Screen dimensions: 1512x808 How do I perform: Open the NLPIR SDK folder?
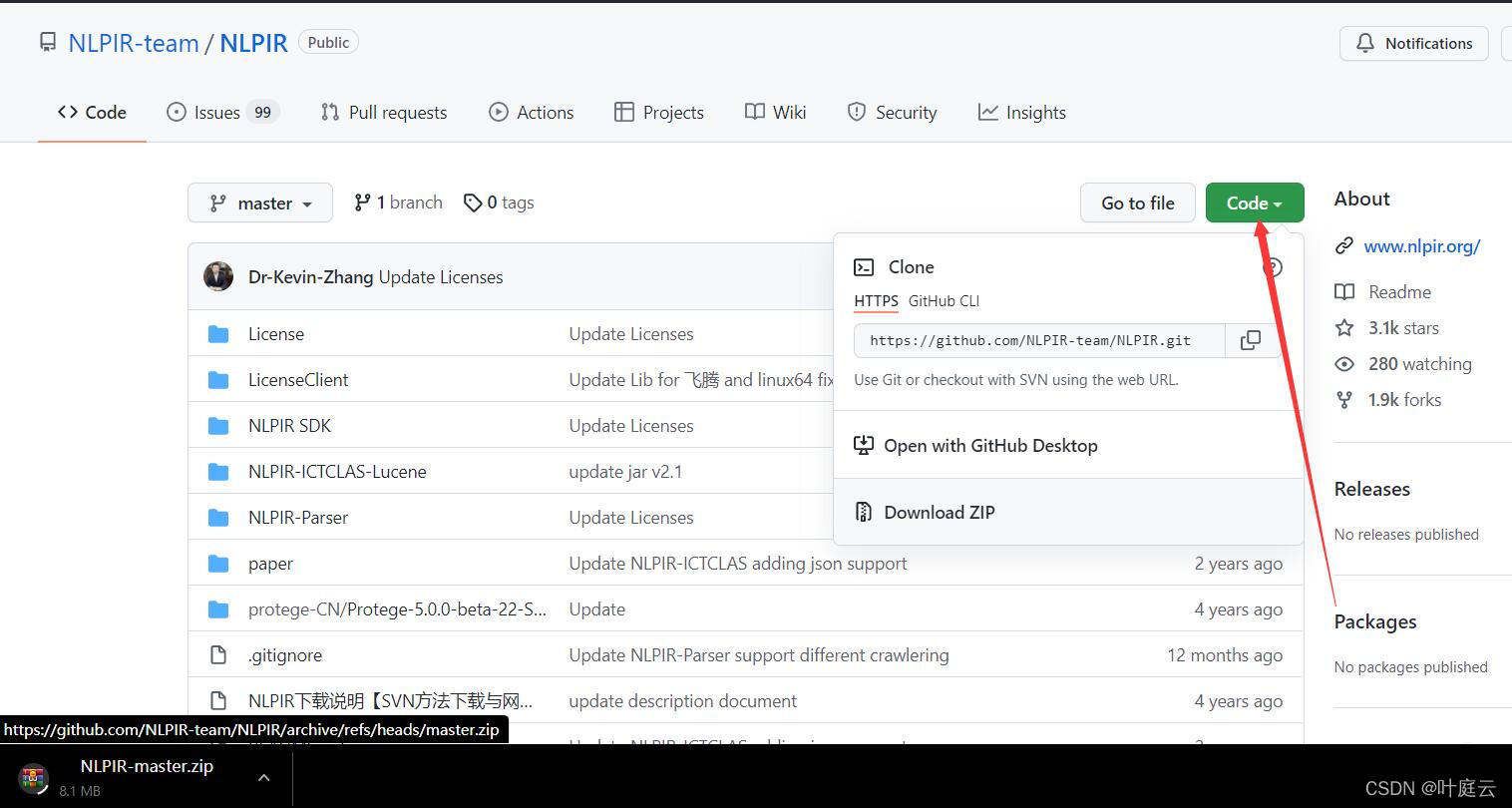[289, 426]
